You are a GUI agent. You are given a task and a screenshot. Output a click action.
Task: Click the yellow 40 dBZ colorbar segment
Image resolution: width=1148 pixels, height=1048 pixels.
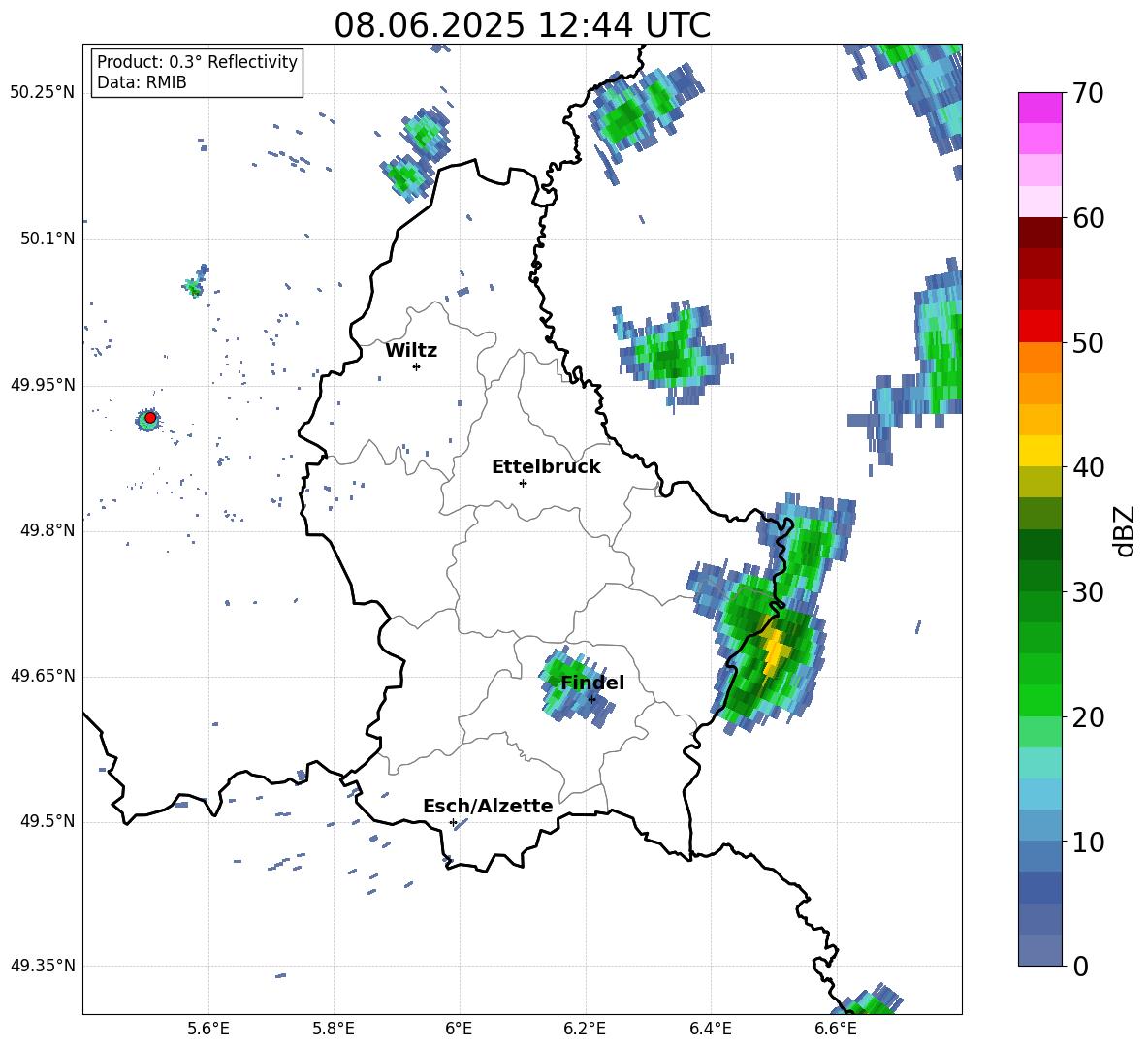1039,451
